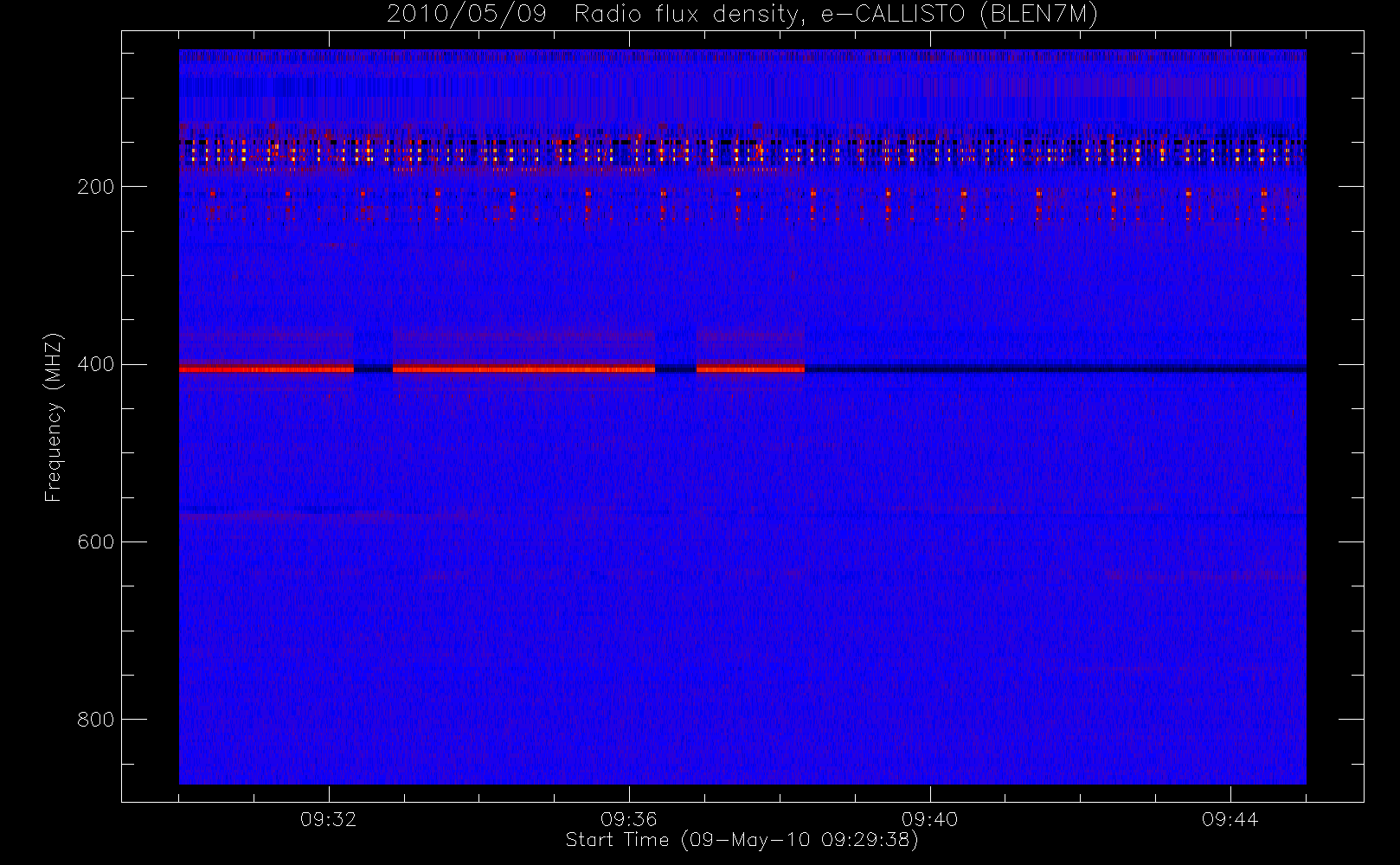Click the "Frequency (MHZ)" axis label
Screen dimensions: 1400x865
pyautogui.click(x=54, y=417)
